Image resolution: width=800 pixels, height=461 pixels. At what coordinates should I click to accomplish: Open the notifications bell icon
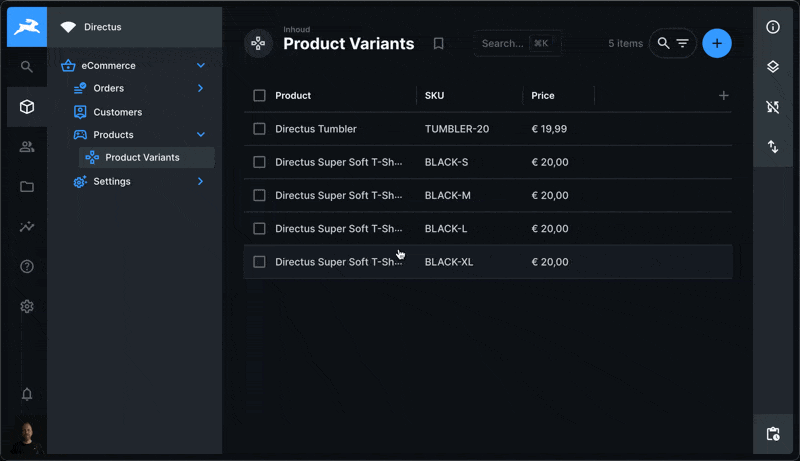coord(27,394)
